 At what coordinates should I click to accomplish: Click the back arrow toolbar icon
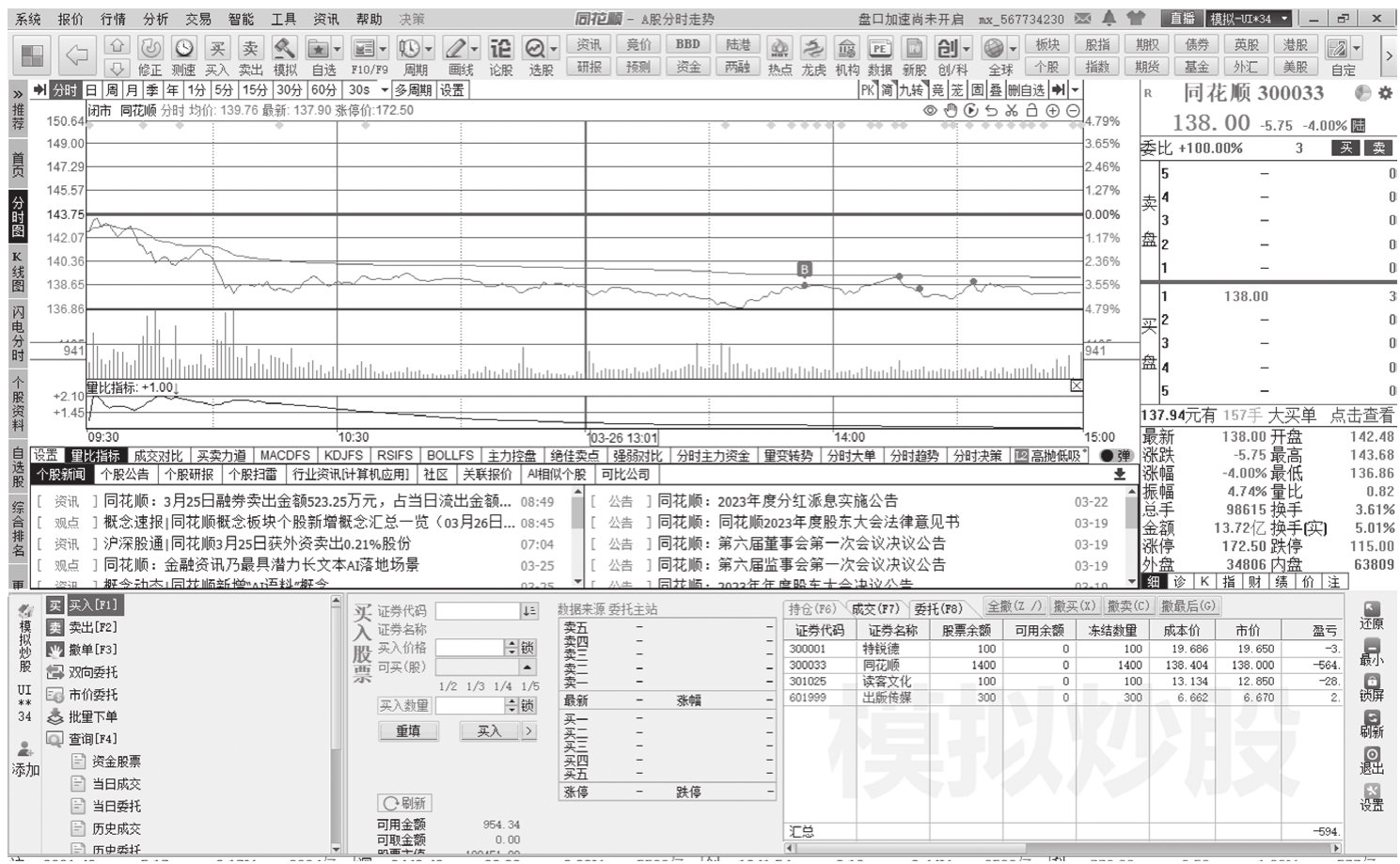tap(77, 55)
